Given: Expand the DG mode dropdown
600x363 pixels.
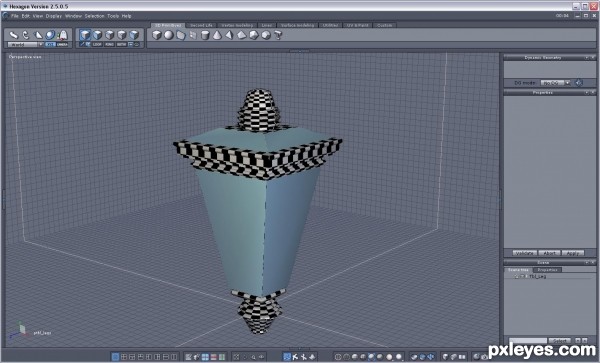Looking at the screenshot, I should pos(555,83).
